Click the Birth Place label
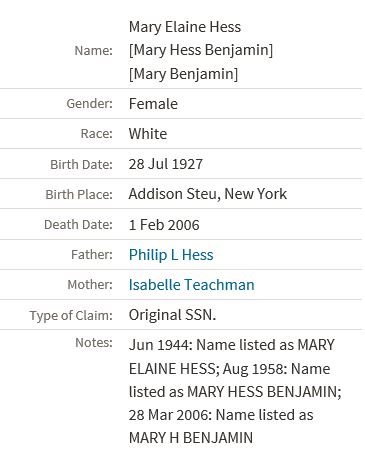The height and width of the screenshot is (457, 365). tap(79, 195)
